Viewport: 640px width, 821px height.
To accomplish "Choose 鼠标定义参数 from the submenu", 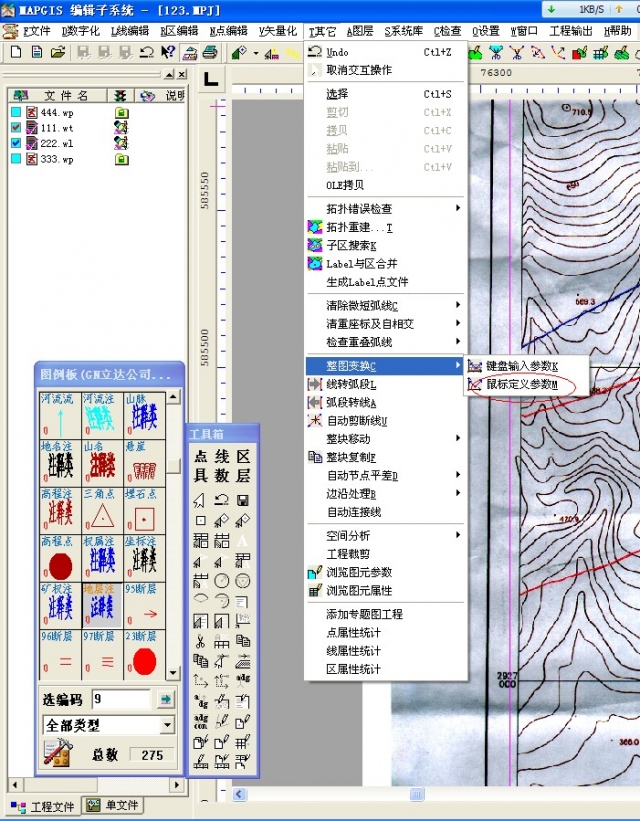I will point(520,384).
